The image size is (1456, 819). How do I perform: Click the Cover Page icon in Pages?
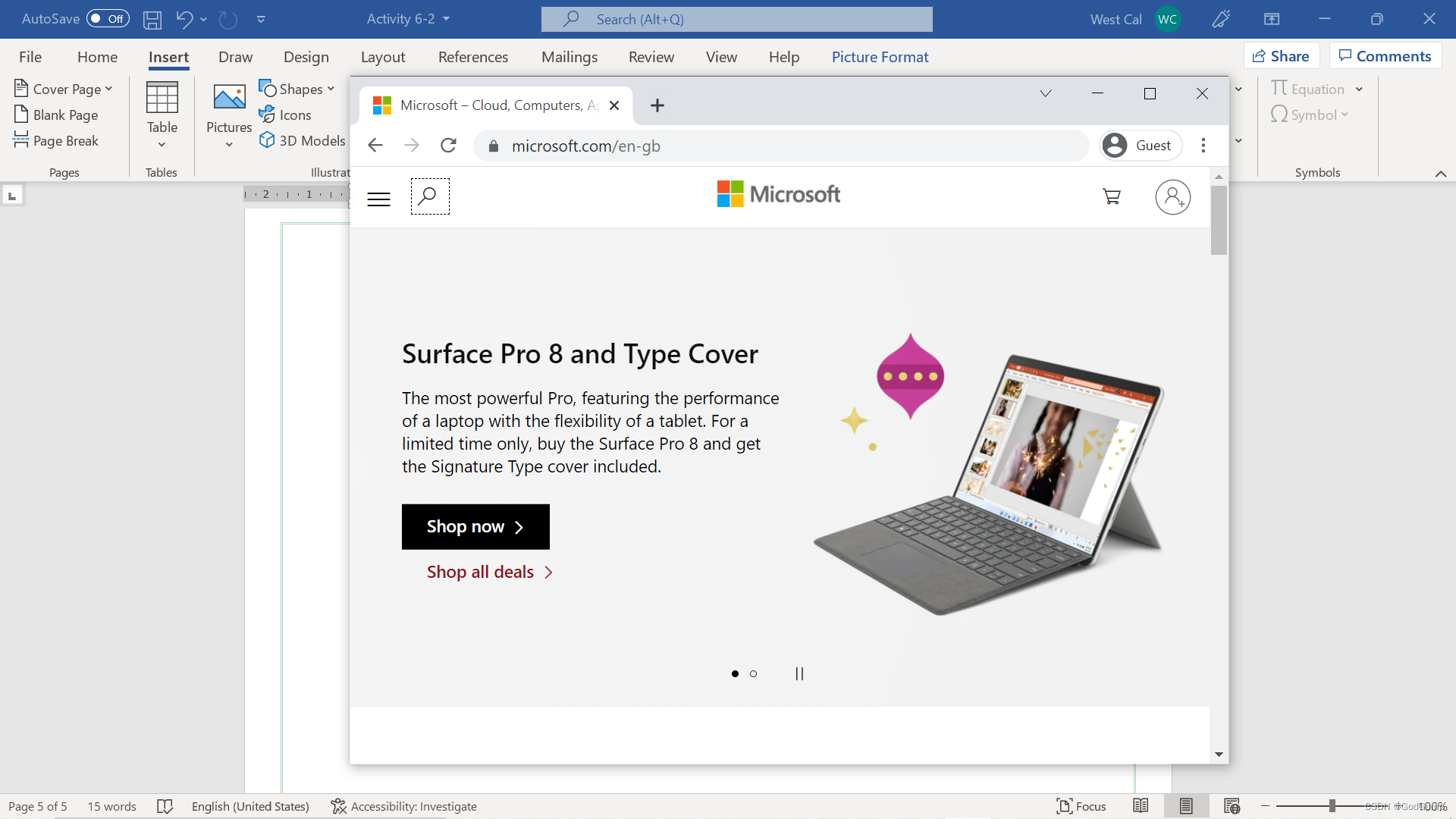click(63, 88)
